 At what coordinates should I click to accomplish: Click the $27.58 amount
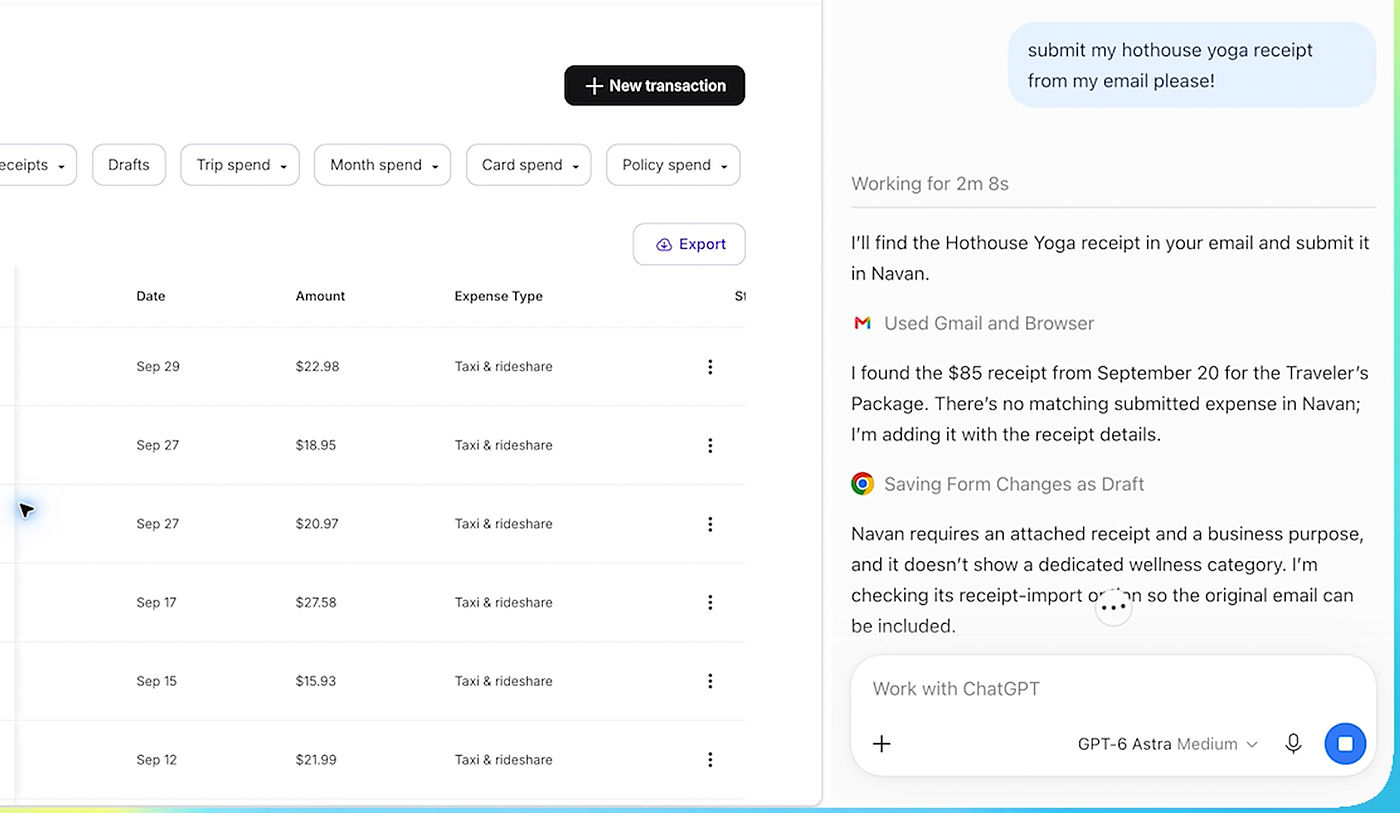click(316, 602)
